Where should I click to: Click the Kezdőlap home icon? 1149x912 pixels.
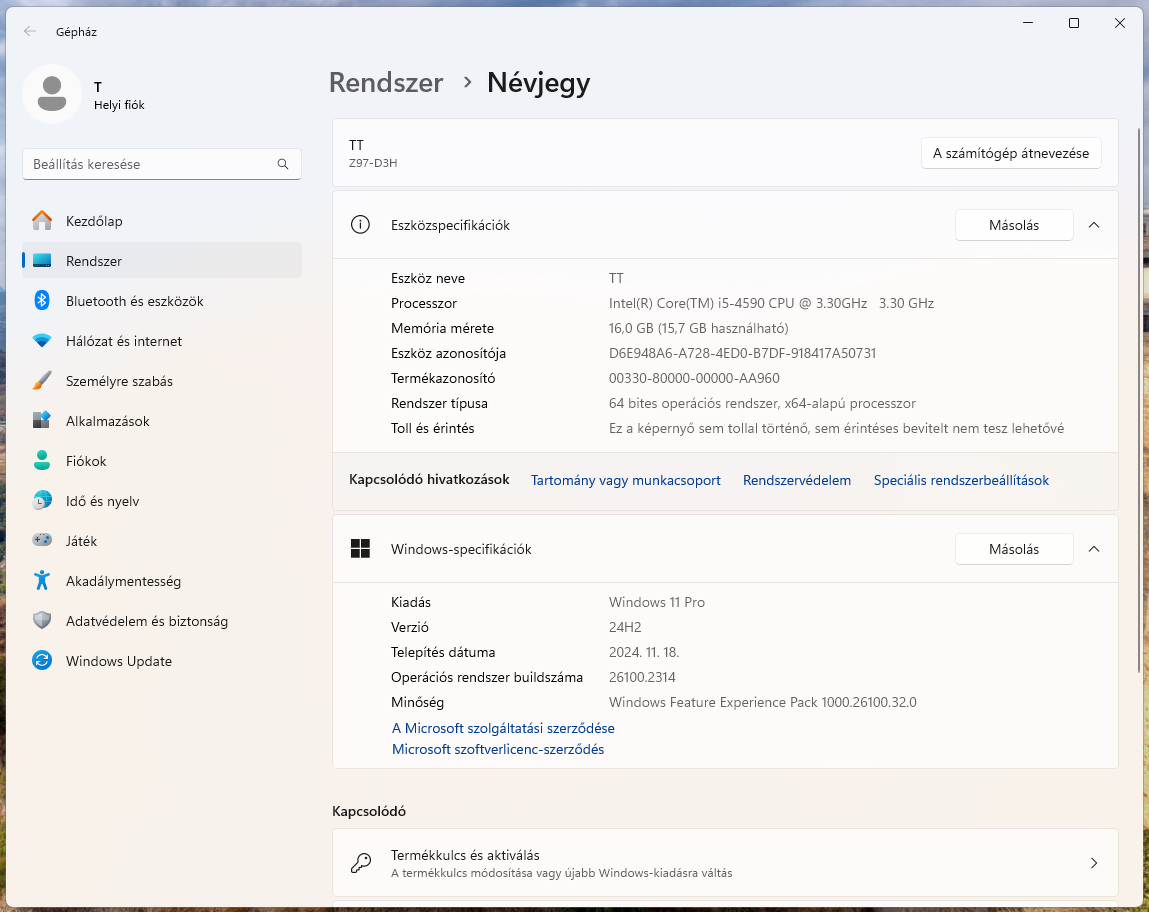[x=42, y=221]
